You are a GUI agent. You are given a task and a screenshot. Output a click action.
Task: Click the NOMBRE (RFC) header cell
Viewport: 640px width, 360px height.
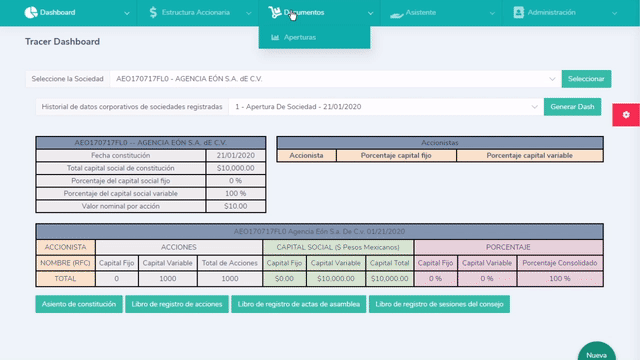coord(65,263)
